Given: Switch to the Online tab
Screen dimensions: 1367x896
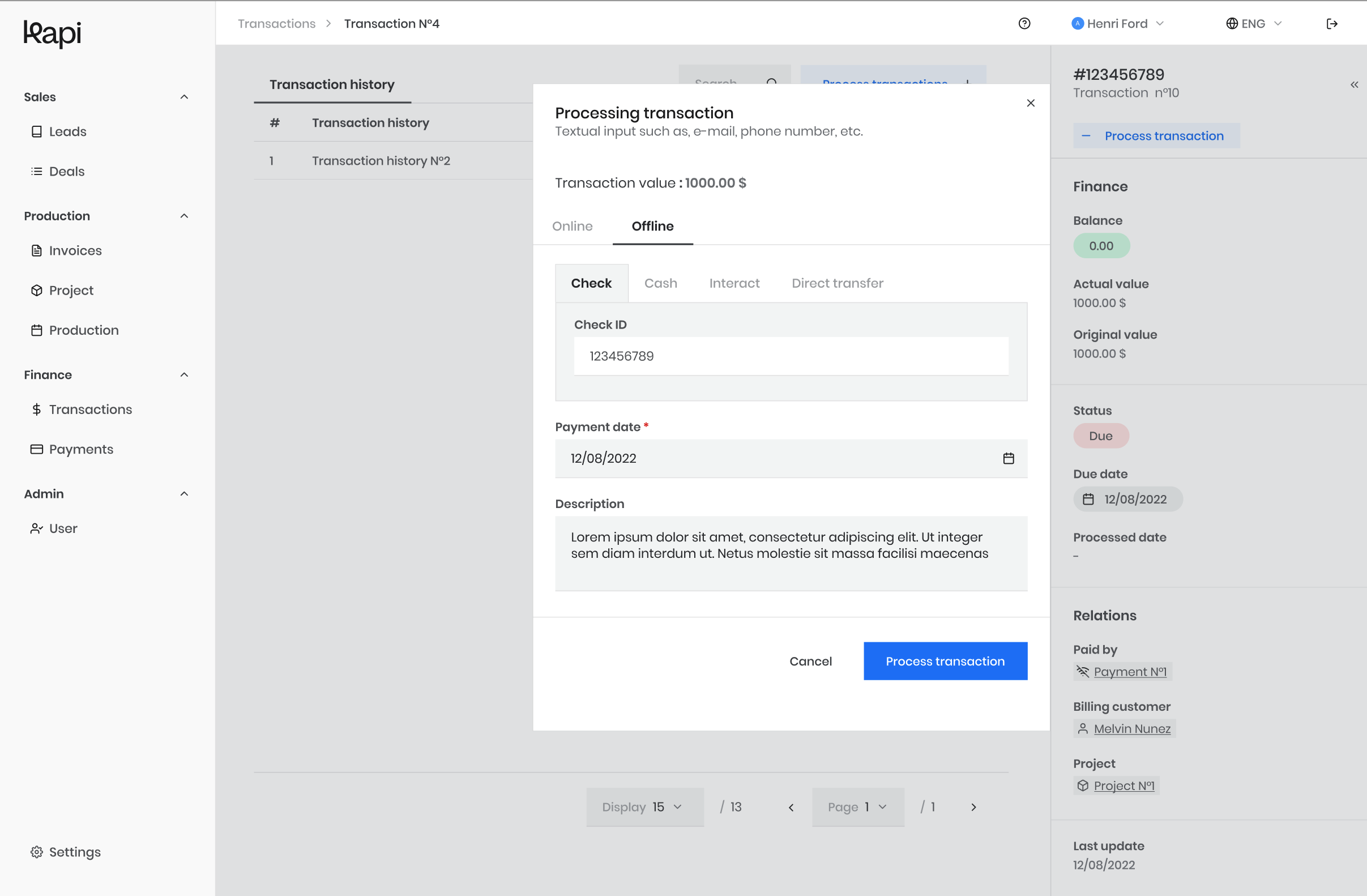Looking at the screenshot, I should [572, 227].
